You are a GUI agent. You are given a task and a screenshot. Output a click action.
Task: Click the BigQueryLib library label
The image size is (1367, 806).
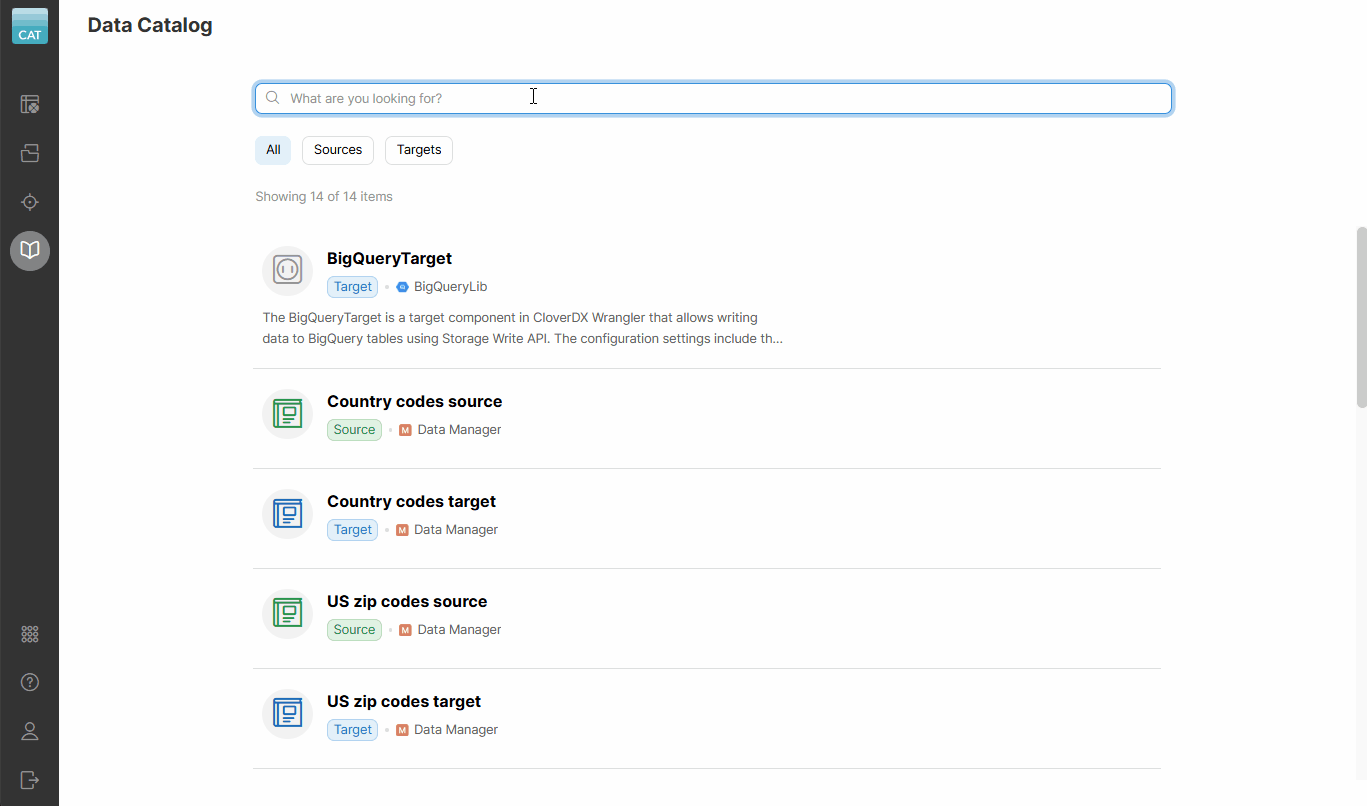[448, 286]
